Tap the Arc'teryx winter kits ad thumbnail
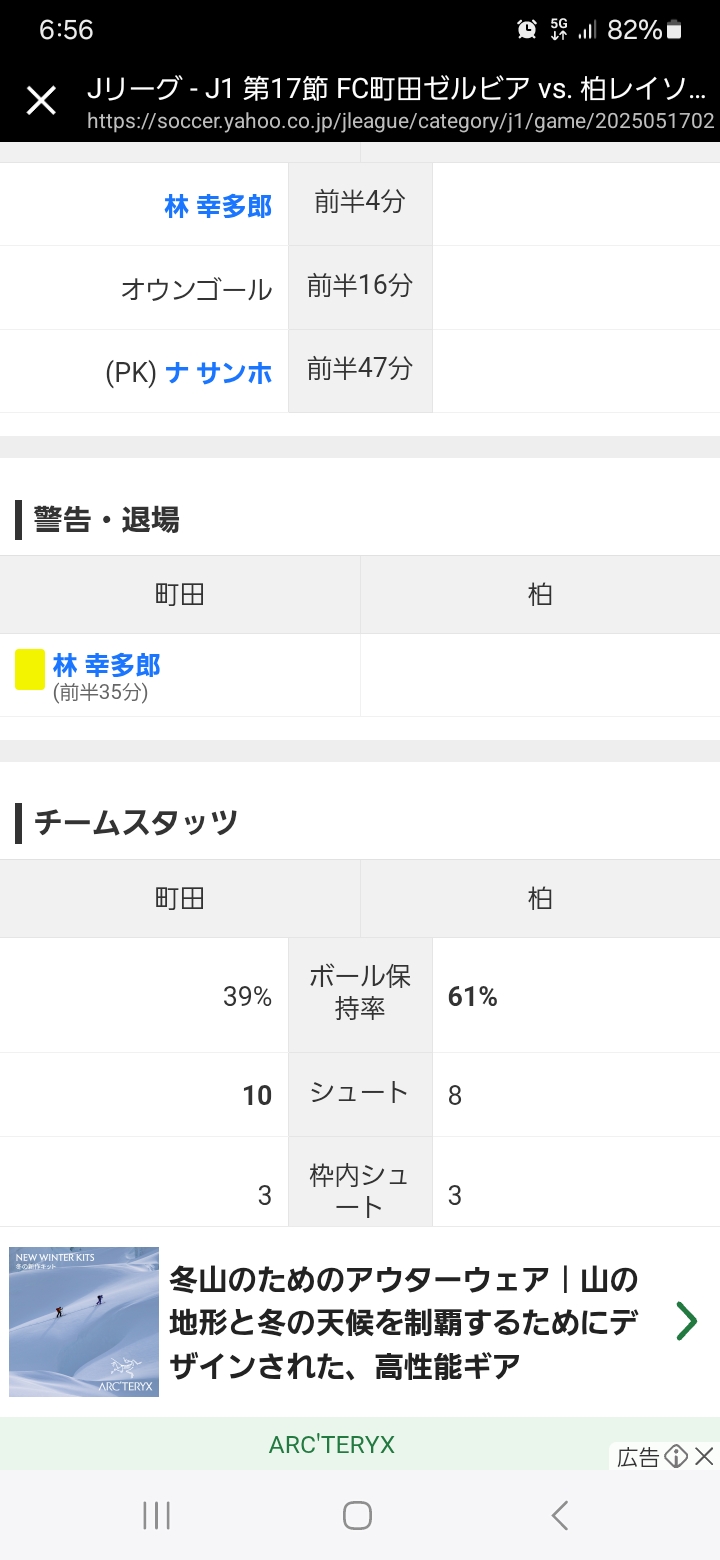This screenshot has height=1560, width=720. coord(84,1321)
